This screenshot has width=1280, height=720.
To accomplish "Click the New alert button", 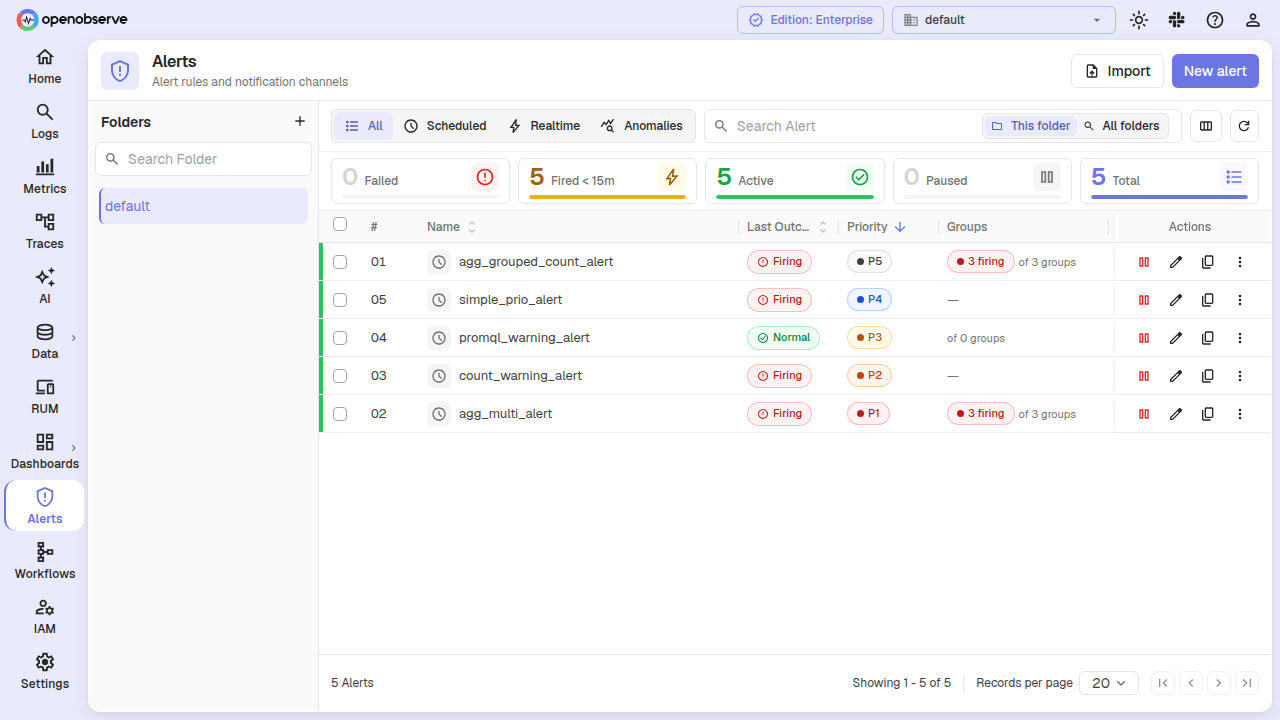I will [x=1215, y=71].
